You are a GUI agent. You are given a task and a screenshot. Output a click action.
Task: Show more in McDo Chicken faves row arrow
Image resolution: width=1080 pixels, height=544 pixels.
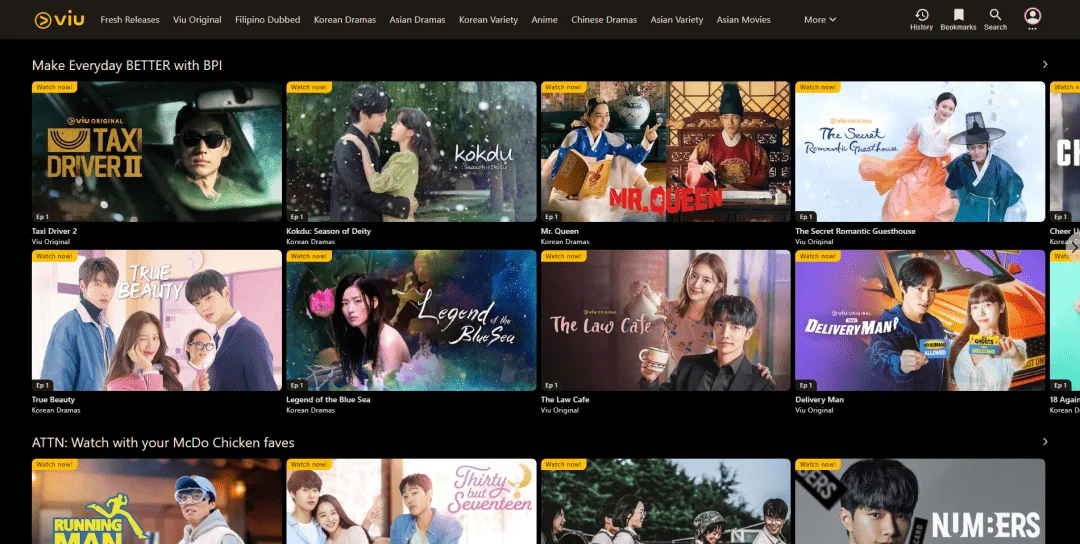1045,441
